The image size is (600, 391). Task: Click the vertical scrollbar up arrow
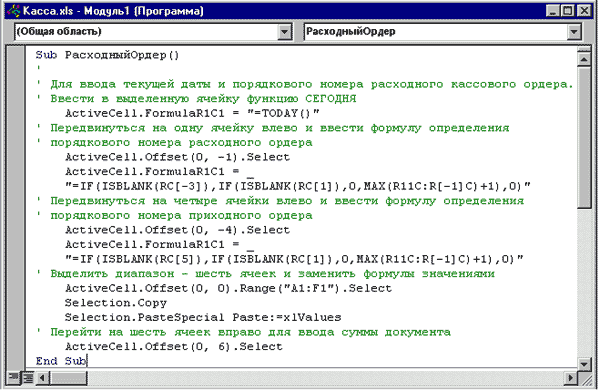click(x=584, y=59)
